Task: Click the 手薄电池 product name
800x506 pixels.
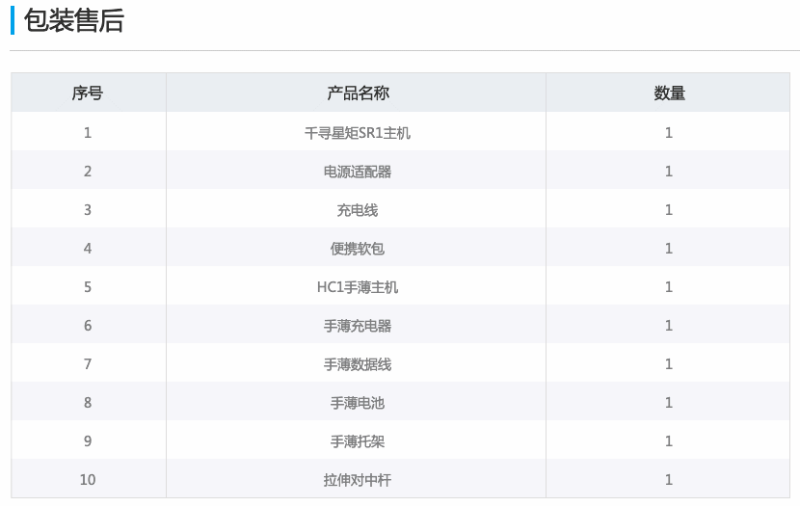Action: pyautogui.click(x=357, y=403)
